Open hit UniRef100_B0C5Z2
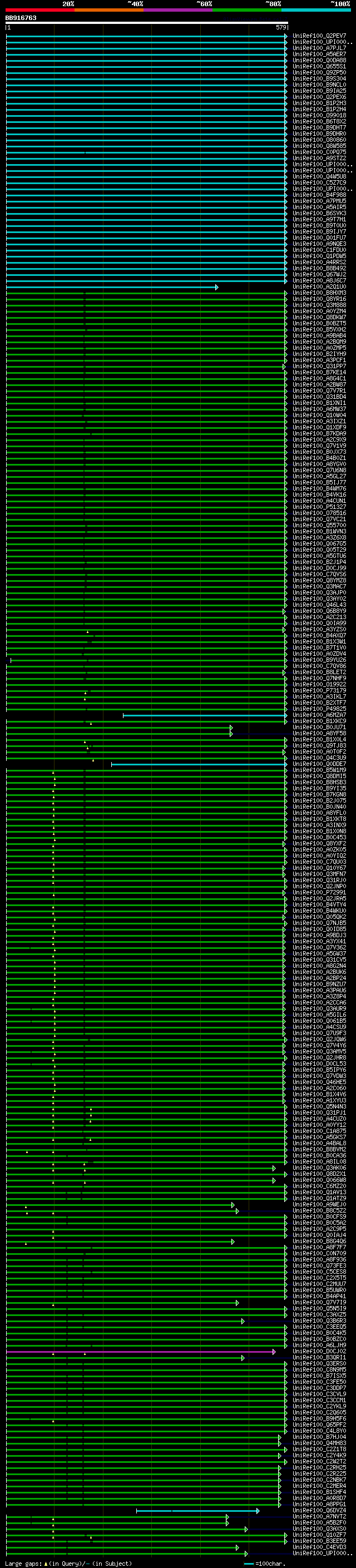Image resolution: width=356 pixels, height=1568 pixels. [x=319, y=1211]
